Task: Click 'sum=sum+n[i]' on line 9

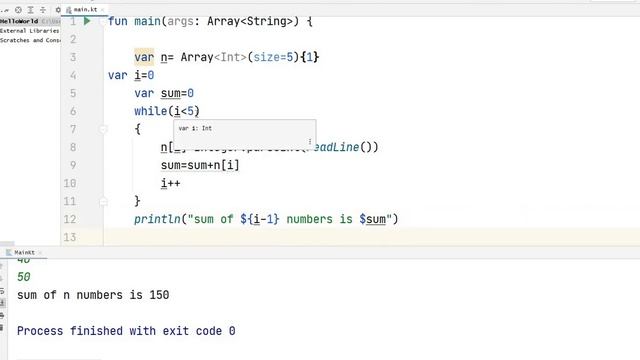Action: tap(200, 165)
